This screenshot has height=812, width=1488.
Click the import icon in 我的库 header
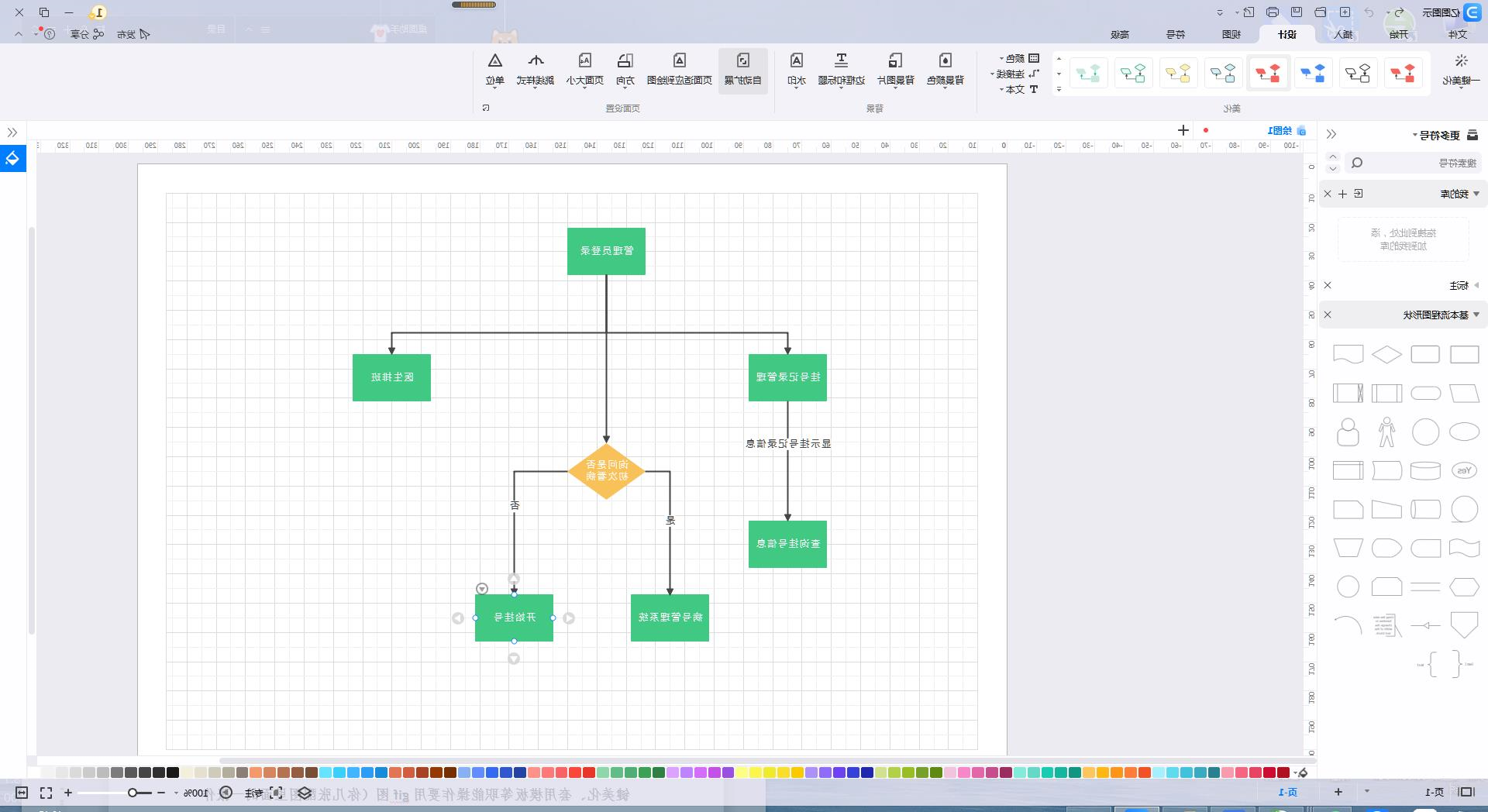tap(1359, 194)
